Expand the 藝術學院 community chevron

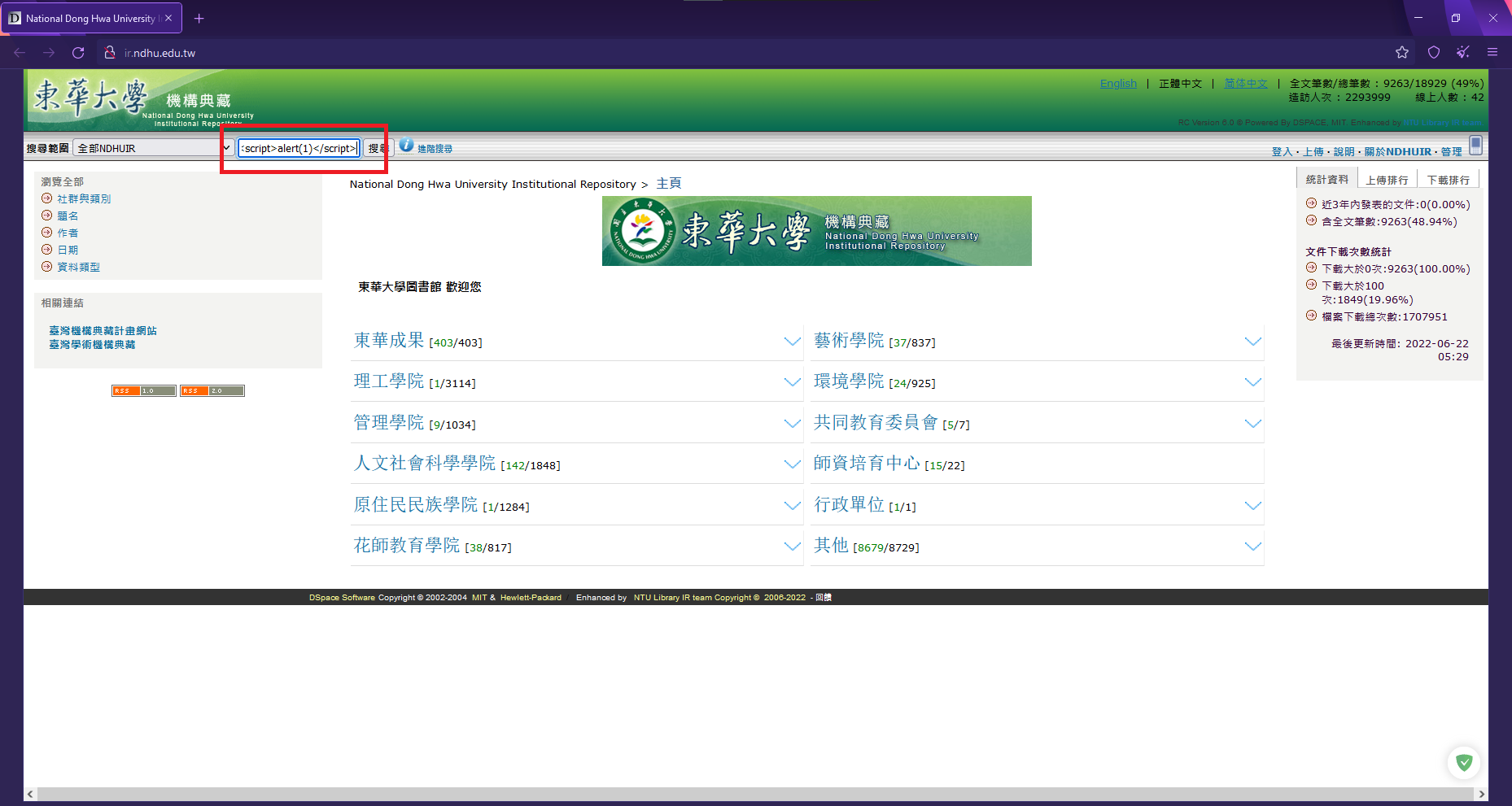[1253, 342]
